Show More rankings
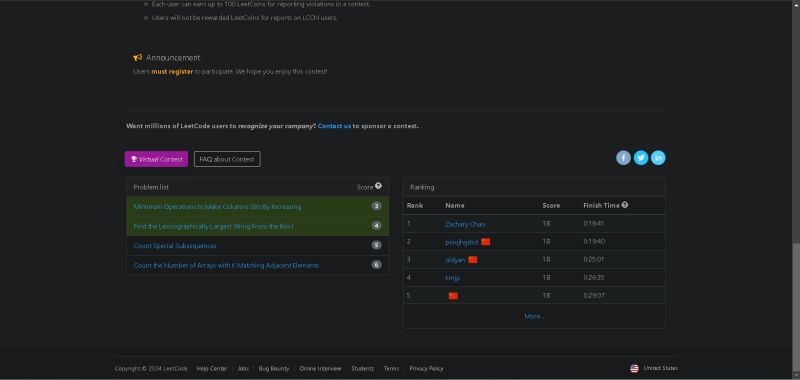The width and height of the screenshot is (800, 380). pyautogui.click(x=534, y=316)
